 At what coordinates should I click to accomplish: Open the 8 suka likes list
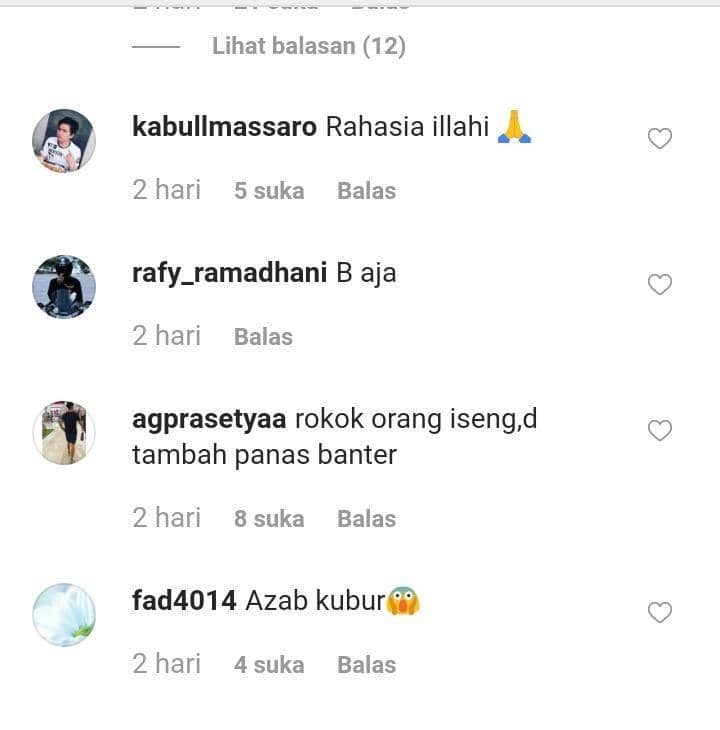[269, 519]
